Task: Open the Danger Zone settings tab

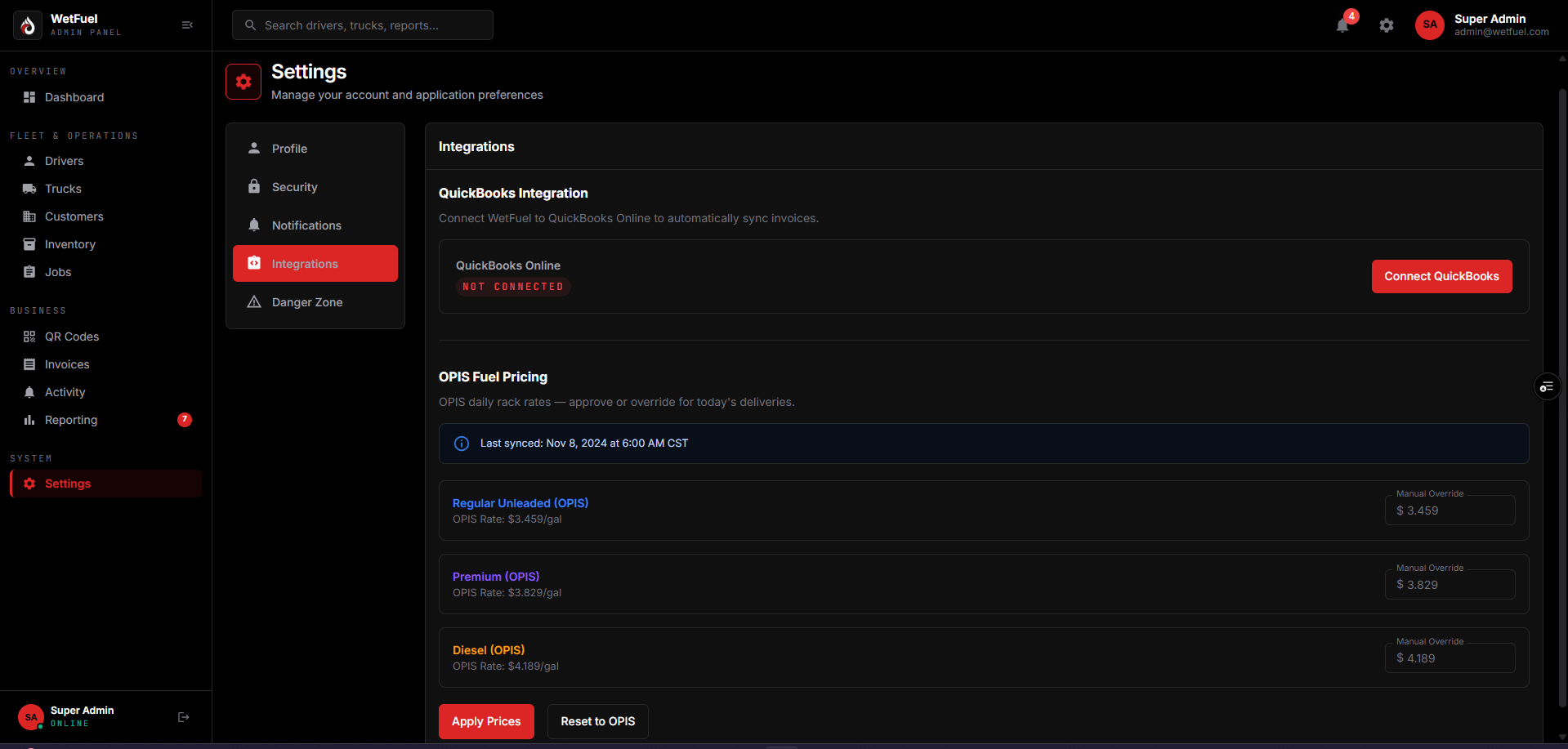Action: (315, 302)
